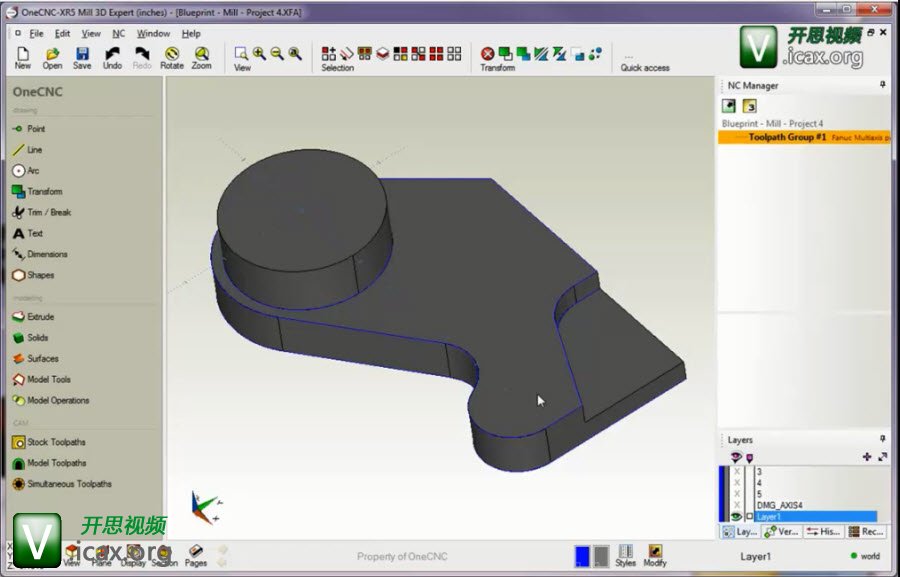This screenshot has height=577, width=900.
Task: Expand the Layers panel with the arrows icon
Action: pyautogui.click(x=883, y=457)
